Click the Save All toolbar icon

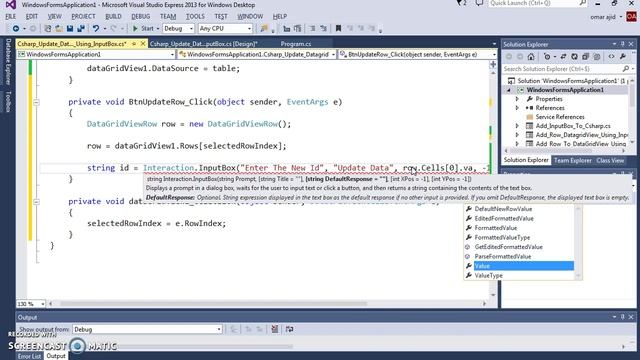(x=81, y=29)
